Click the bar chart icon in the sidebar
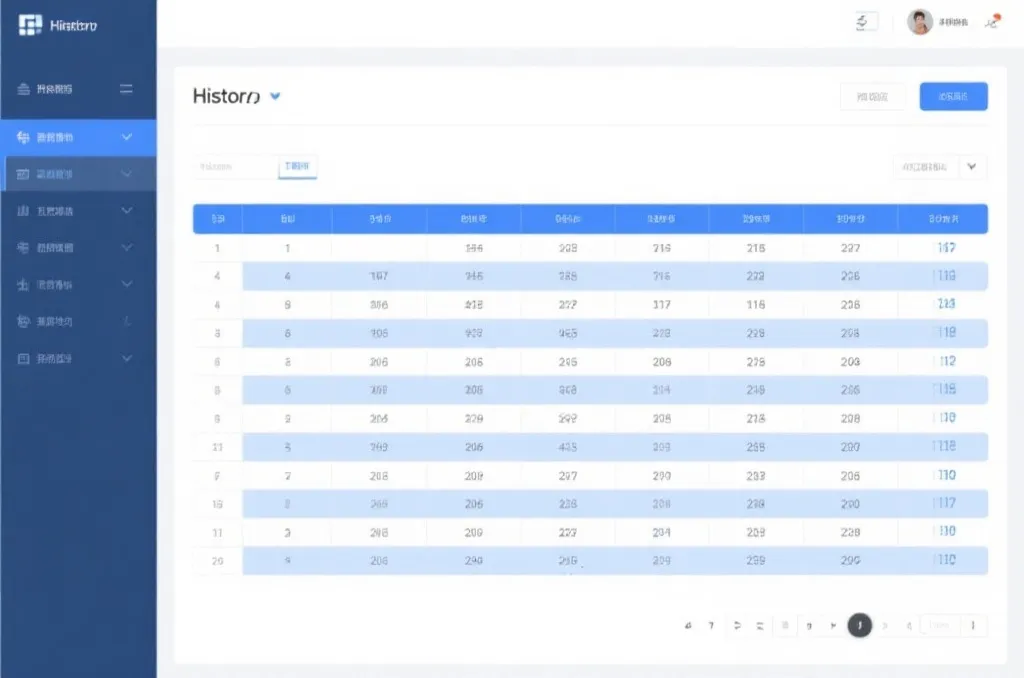Image resolution: width=1024 pixels, height=678 pixels. click(x=24, y=211)
